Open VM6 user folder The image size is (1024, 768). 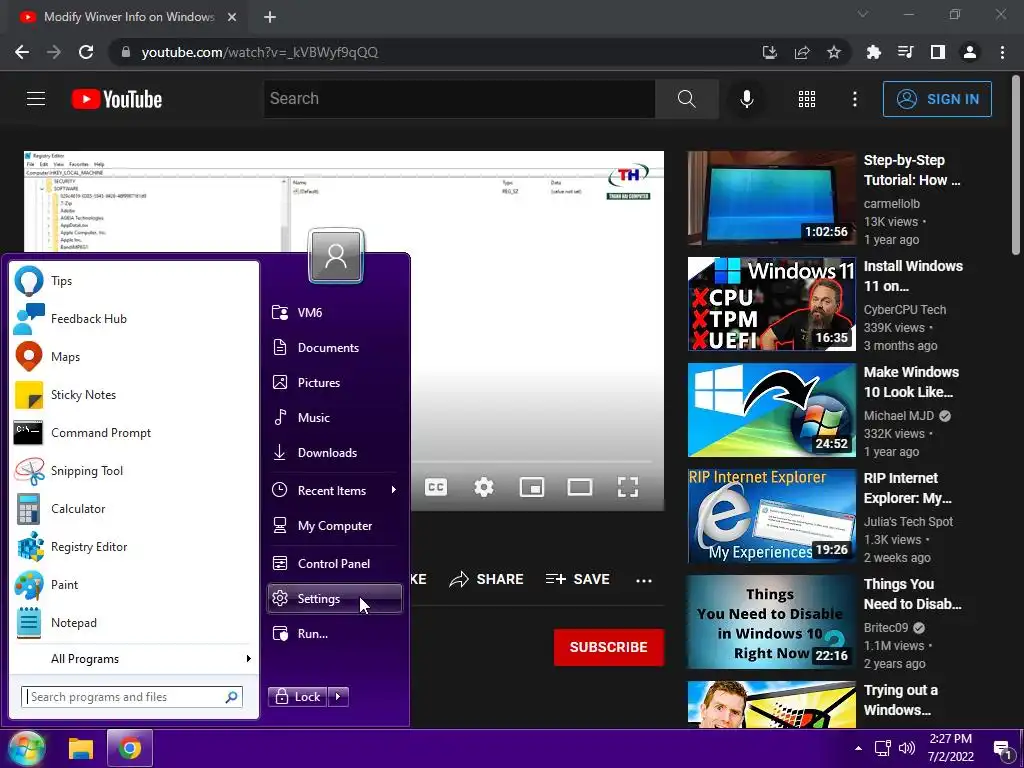(334, 312)
